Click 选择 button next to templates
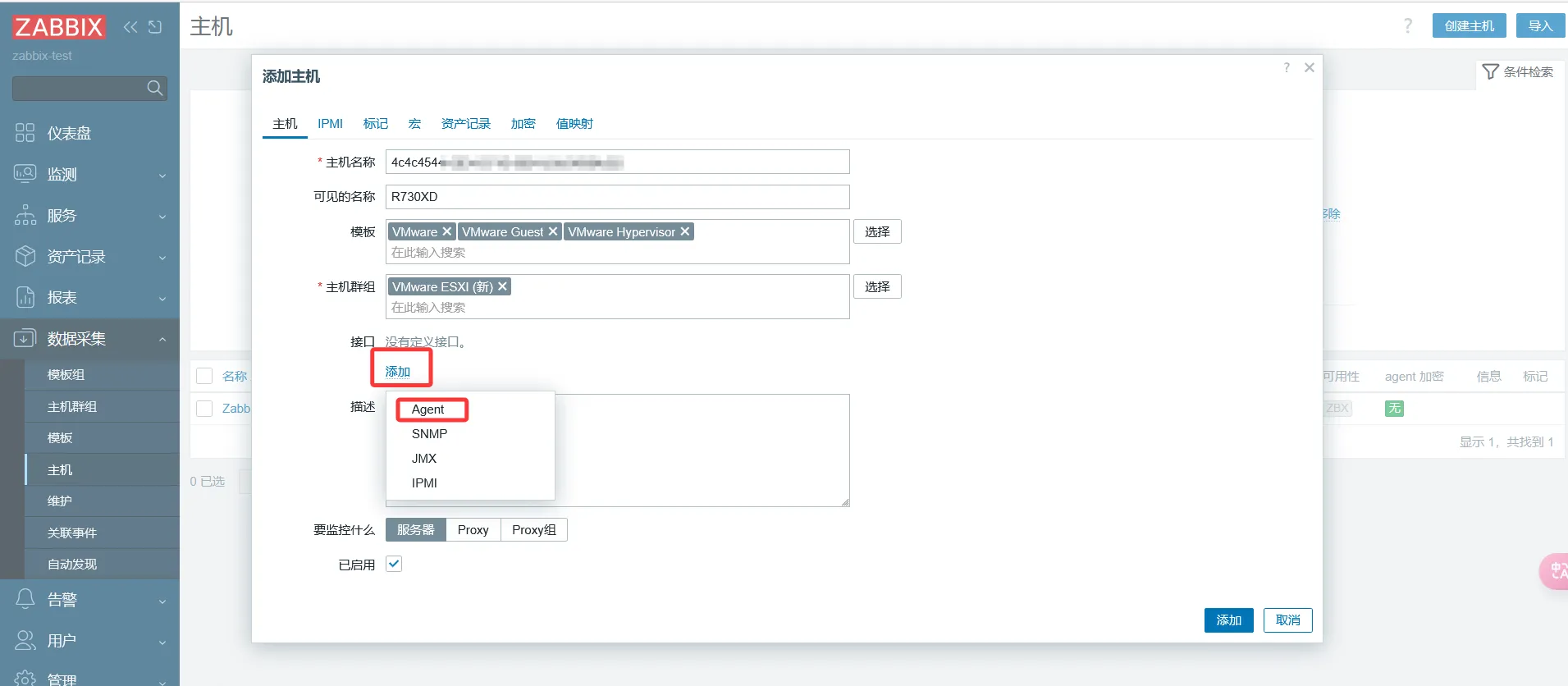This screenshot has width=1568, height=686. click(x=877, y=231)
